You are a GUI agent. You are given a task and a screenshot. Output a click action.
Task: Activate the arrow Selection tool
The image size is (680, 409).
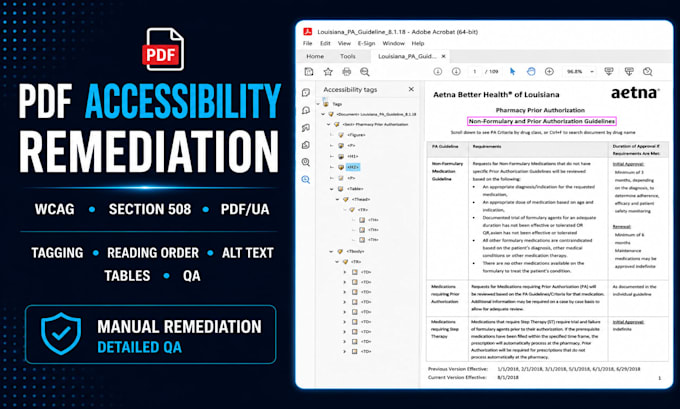[513, 72]
